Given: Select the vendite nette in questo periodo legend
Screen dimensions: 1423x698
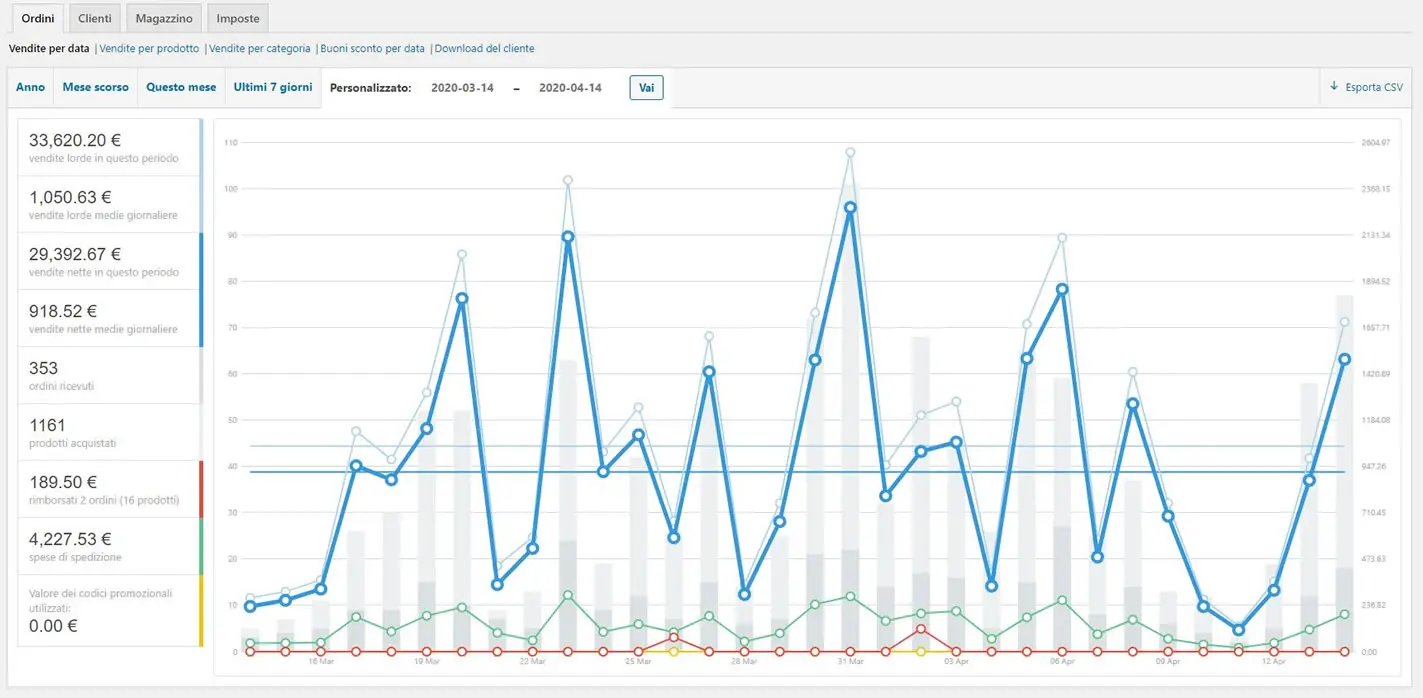Looking at the screenshot, I should pyautogui.click(x=110, y=262).
